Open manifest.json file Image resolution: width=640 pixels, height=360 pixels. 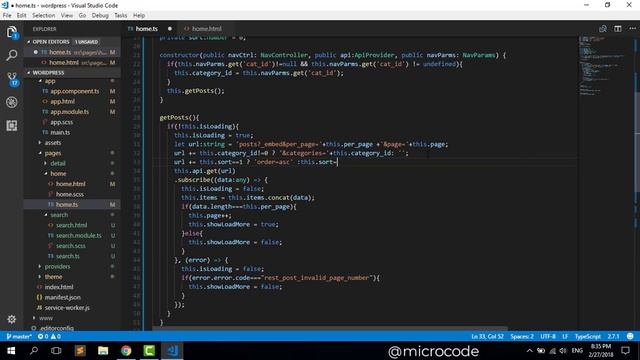click(x=62, y=297)
